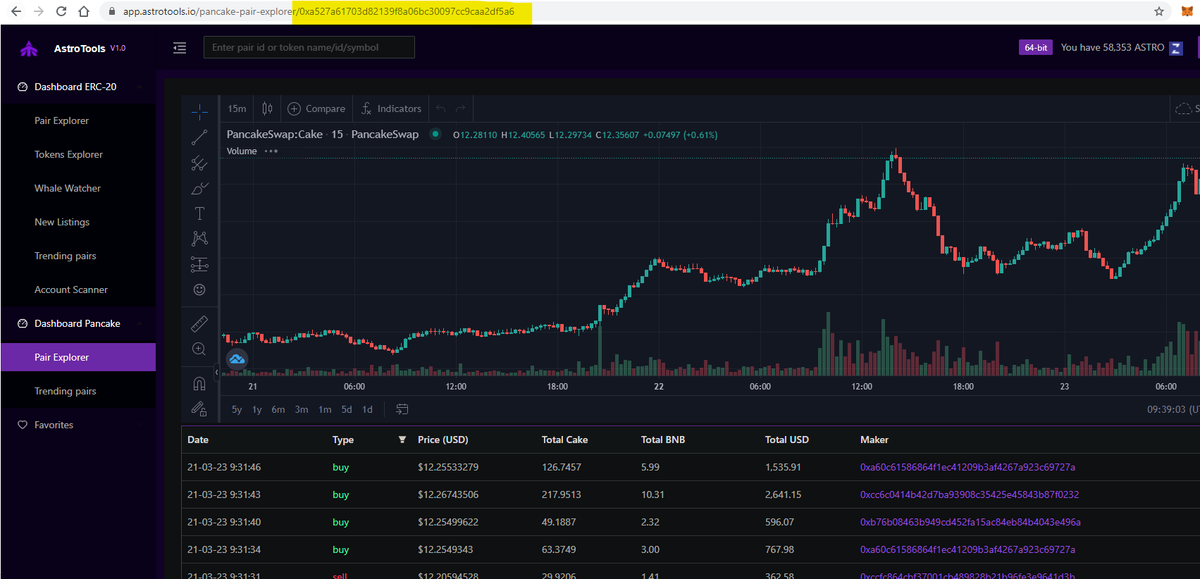Image resolution: width=1200 pixels, height=579 pixels.
Task: Set chart range to 3m
Action: (x=301, y=409)
